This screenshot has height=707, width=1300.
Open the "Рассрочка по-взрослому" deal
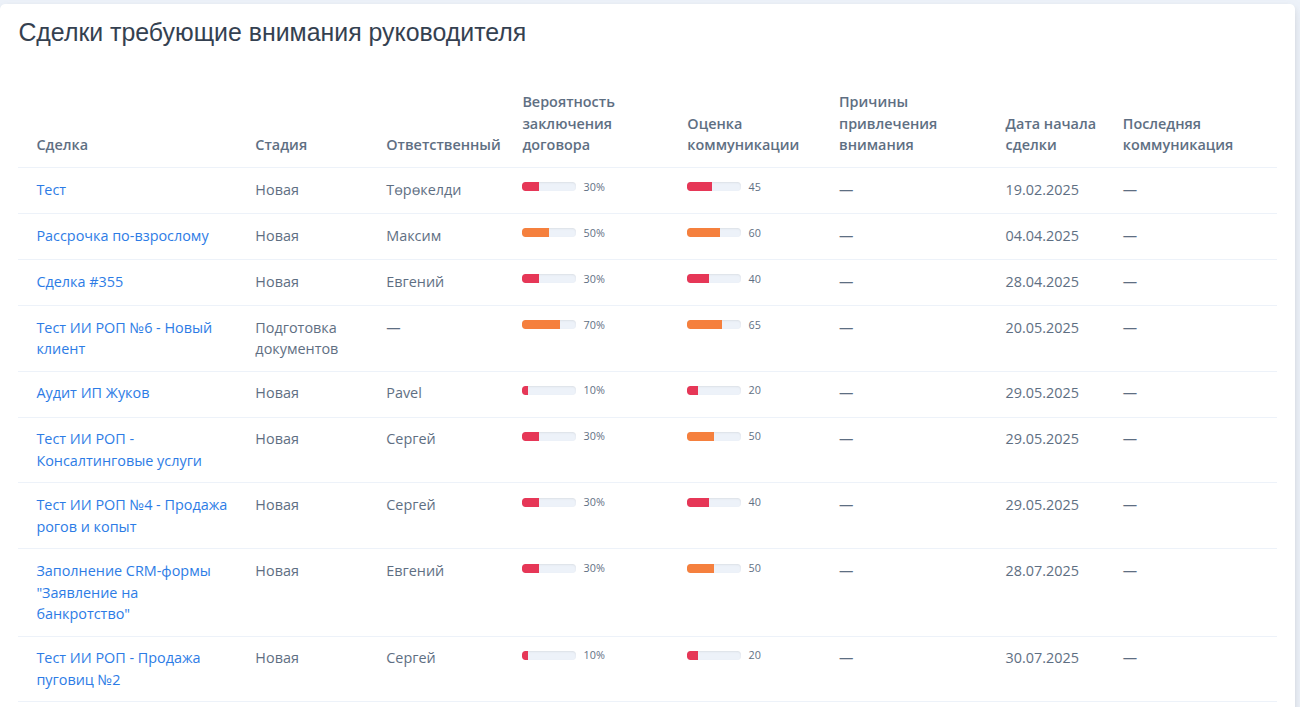[122, 236]
